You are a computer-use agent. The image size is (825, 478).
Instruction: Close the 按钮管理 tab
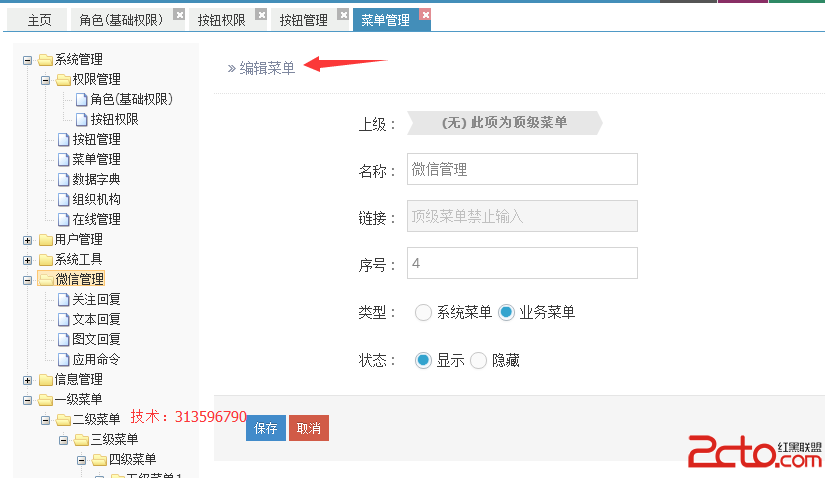coord(344,14)
